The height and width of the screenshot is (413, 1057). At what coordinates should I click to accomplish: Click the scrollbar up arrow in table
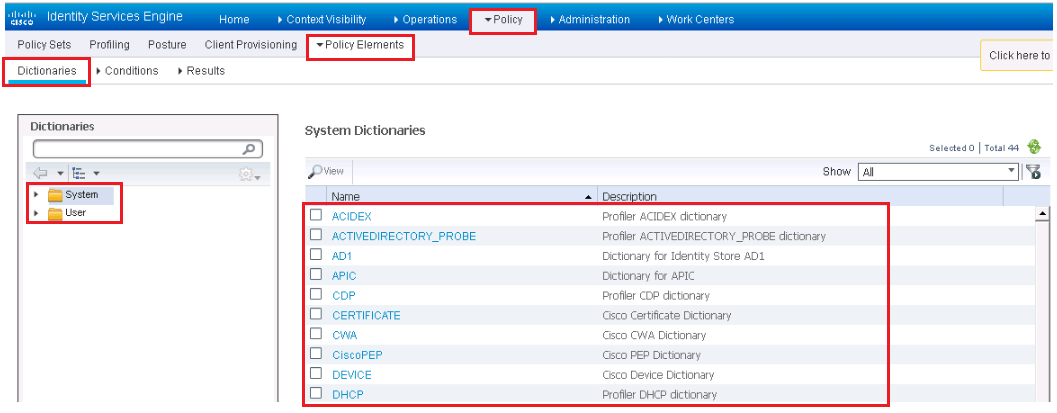pyautogui.click(x=1042, y=214)
